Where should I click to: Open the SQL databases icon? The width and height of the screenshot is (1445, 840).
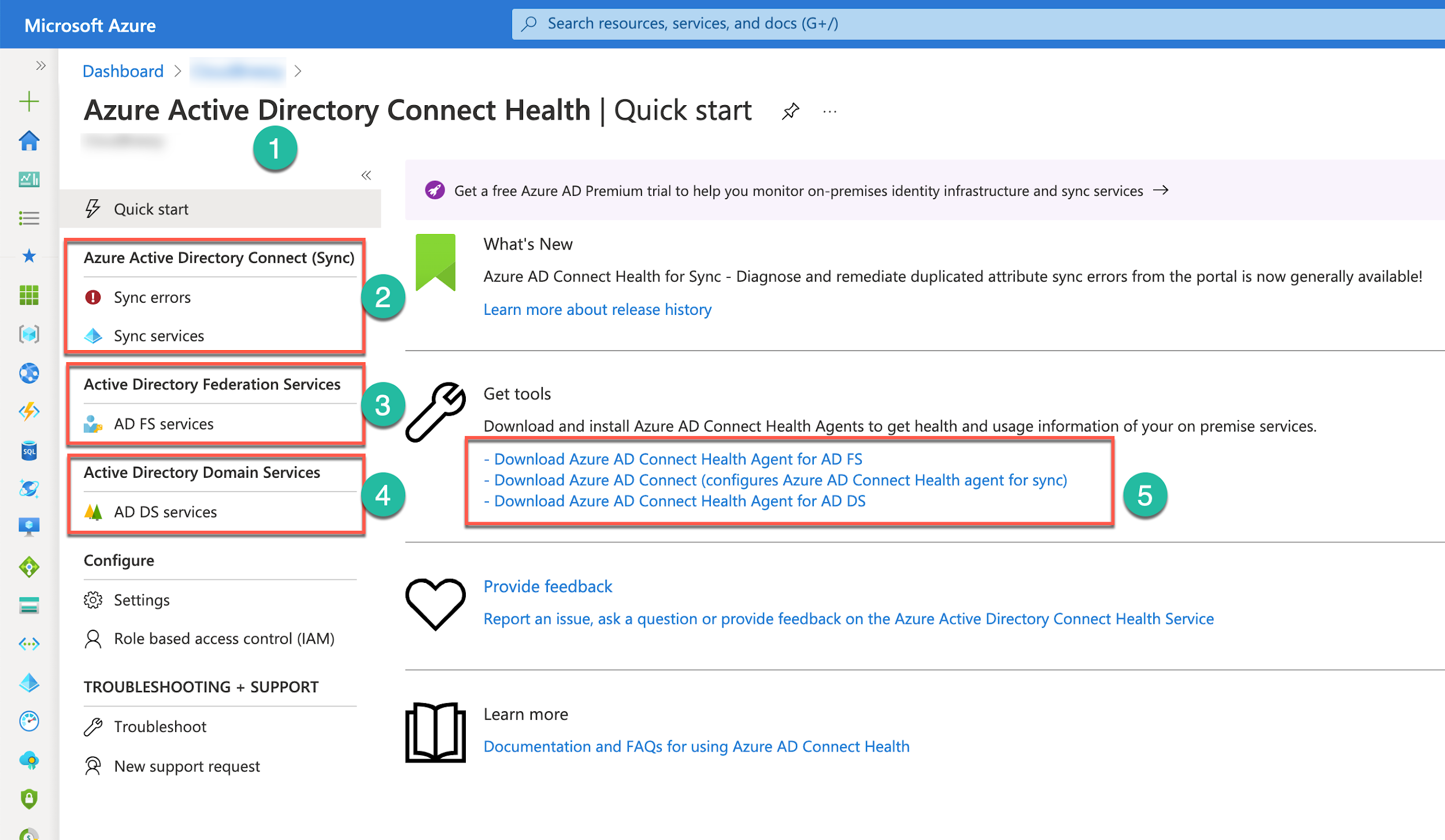click(x=29, y=451)
